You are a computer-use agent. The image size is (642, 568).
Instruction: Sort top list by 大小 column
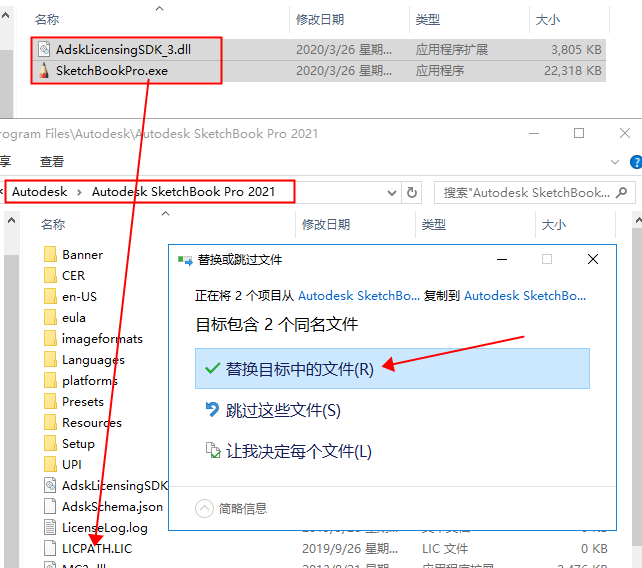point(548,19)
